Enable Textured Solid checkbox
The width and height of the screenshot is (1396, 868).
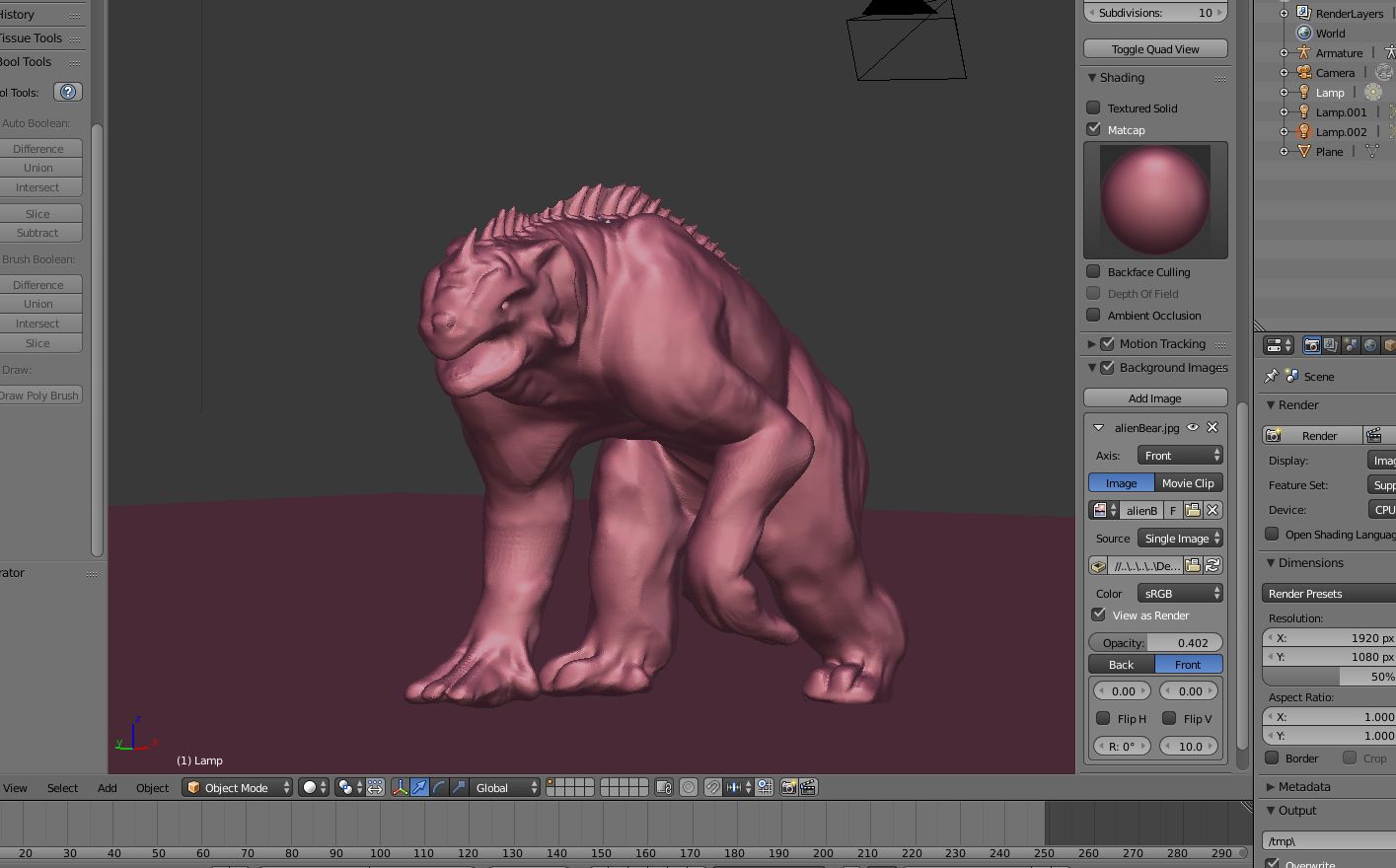1093,108
